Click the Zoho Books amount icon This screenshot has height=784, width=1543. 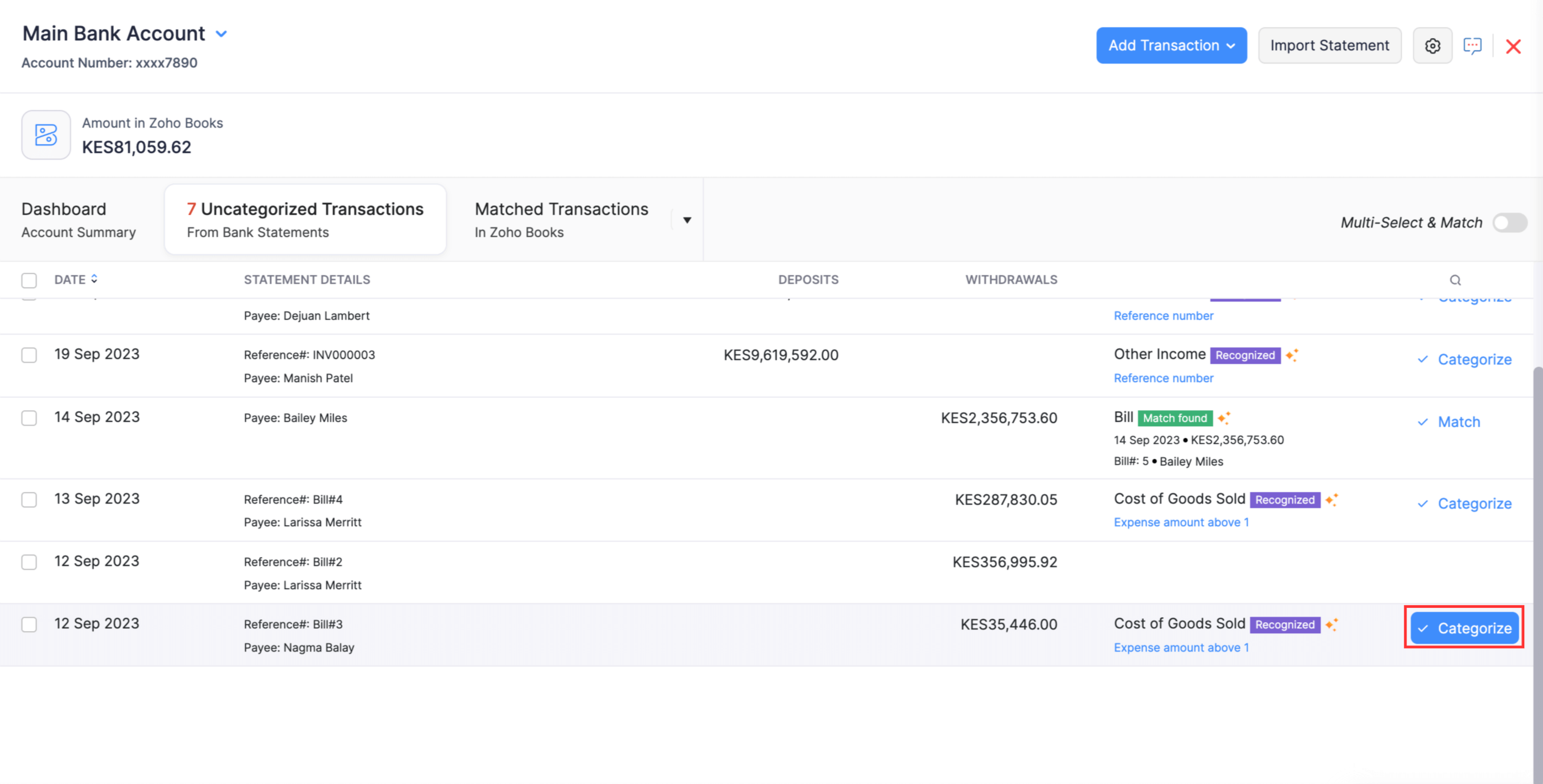coord(45,135)
